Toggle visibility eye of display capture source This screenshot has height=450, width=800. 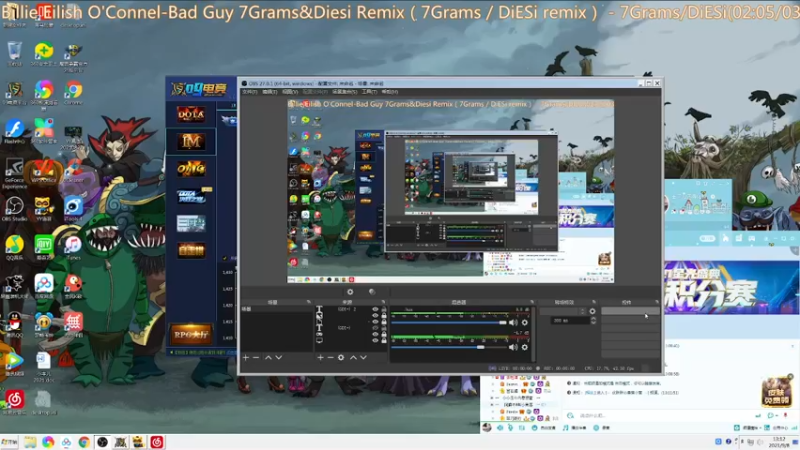pyautogui.click(x=376, y=340)
